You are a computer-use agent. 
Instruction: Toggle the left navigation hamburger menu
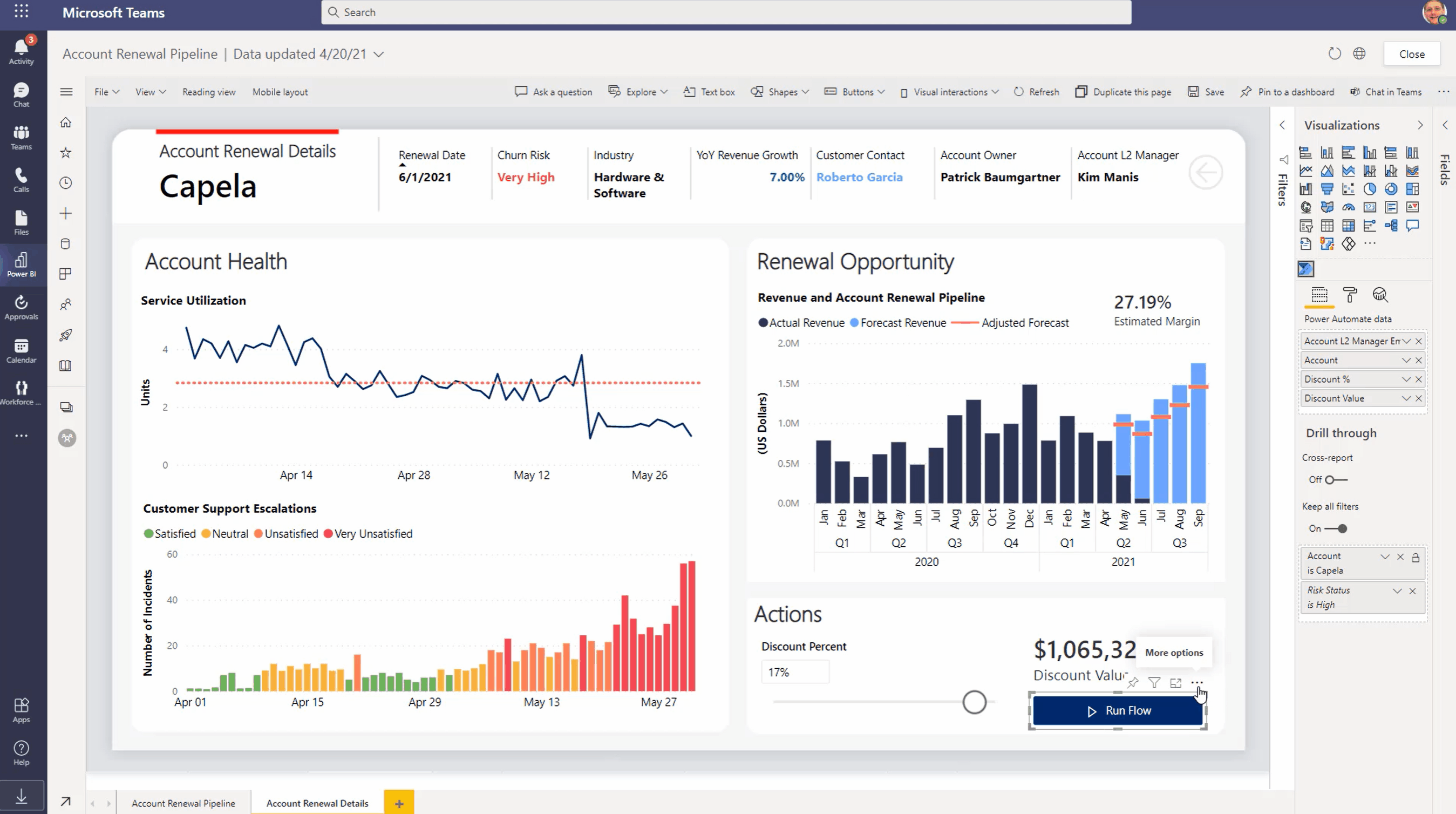(x=66, y=92)
